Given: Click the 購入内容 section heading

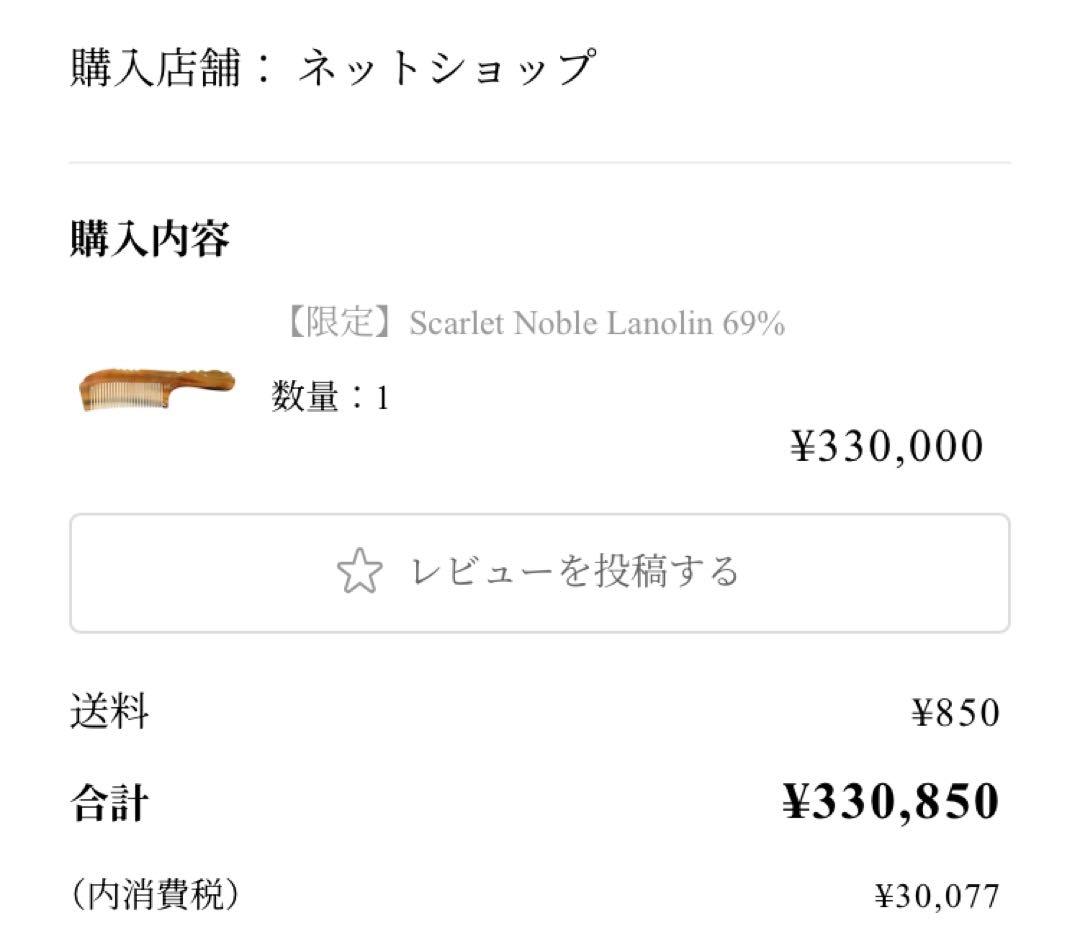Looking at the screenshot, I should pos(148,235).
